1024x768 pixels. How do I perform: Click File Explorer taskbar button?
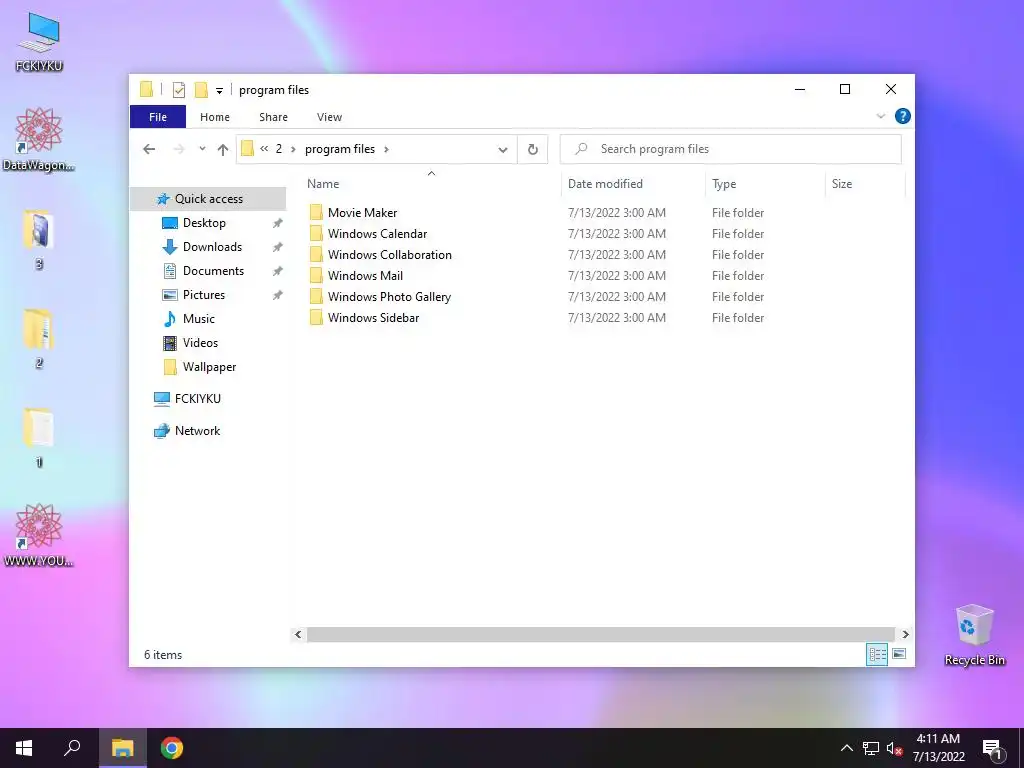[122, 748]
